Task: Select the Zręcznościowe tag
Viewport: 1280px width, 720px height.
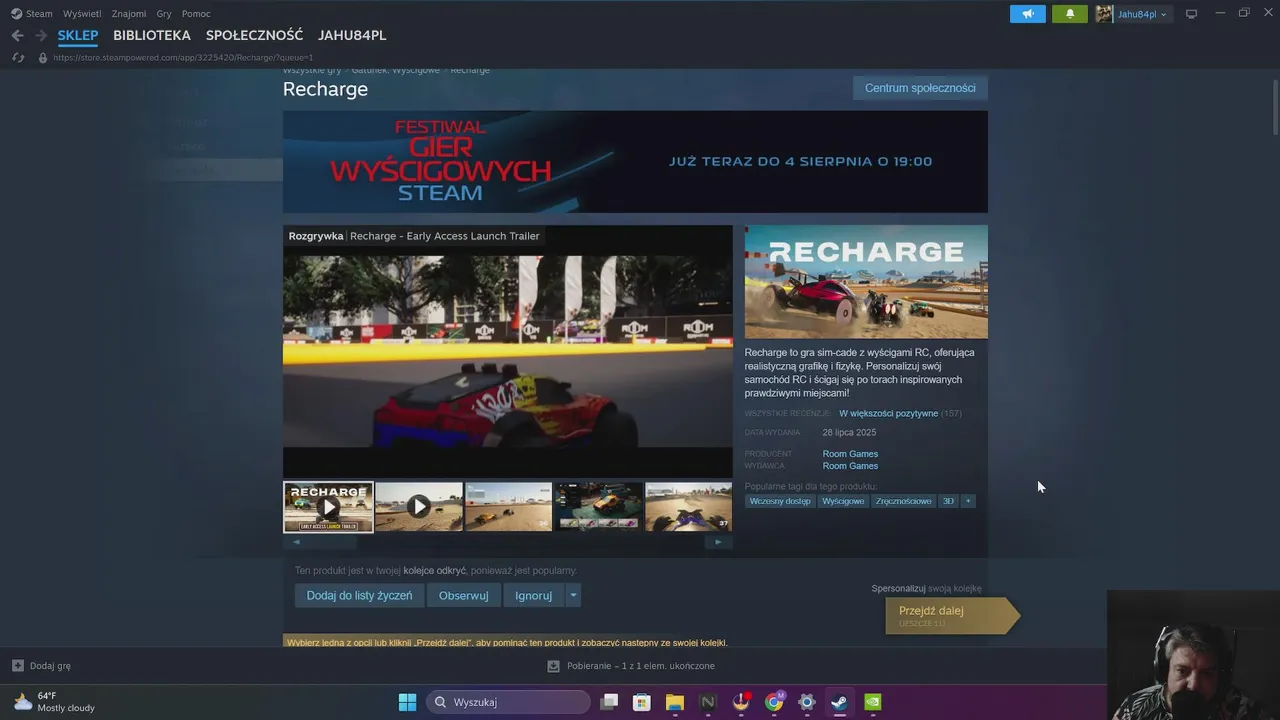Action: point(903,501)
